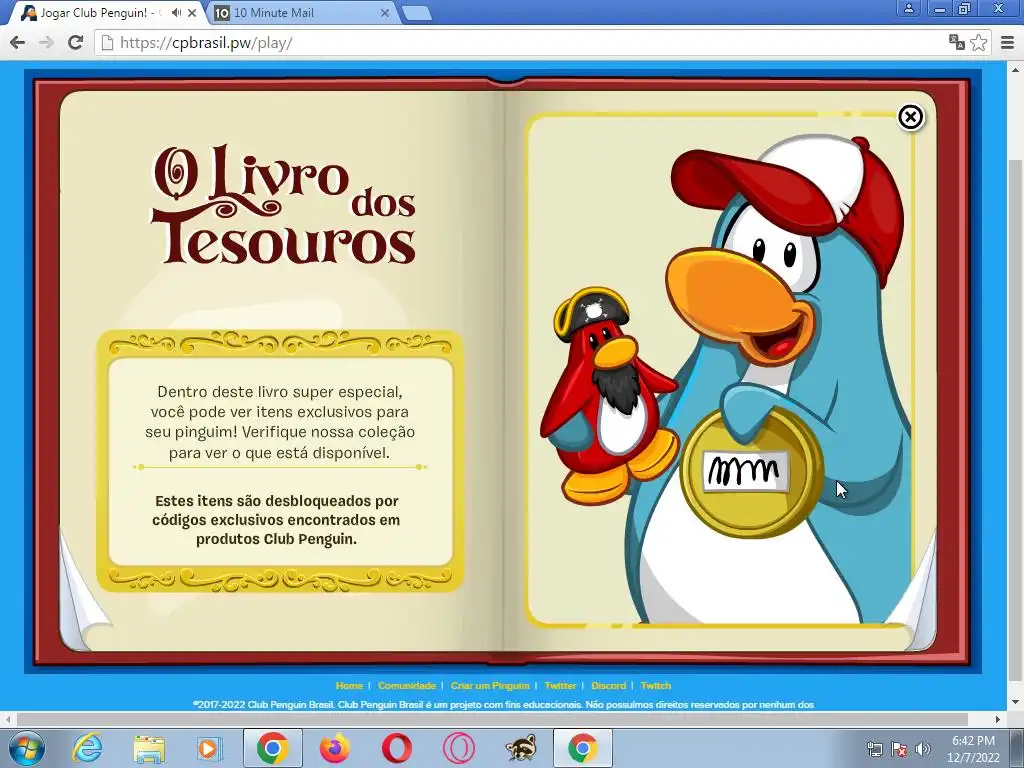Open Windows Explorer folder from taskbar
1024x768 pixels.
[148, 748]
